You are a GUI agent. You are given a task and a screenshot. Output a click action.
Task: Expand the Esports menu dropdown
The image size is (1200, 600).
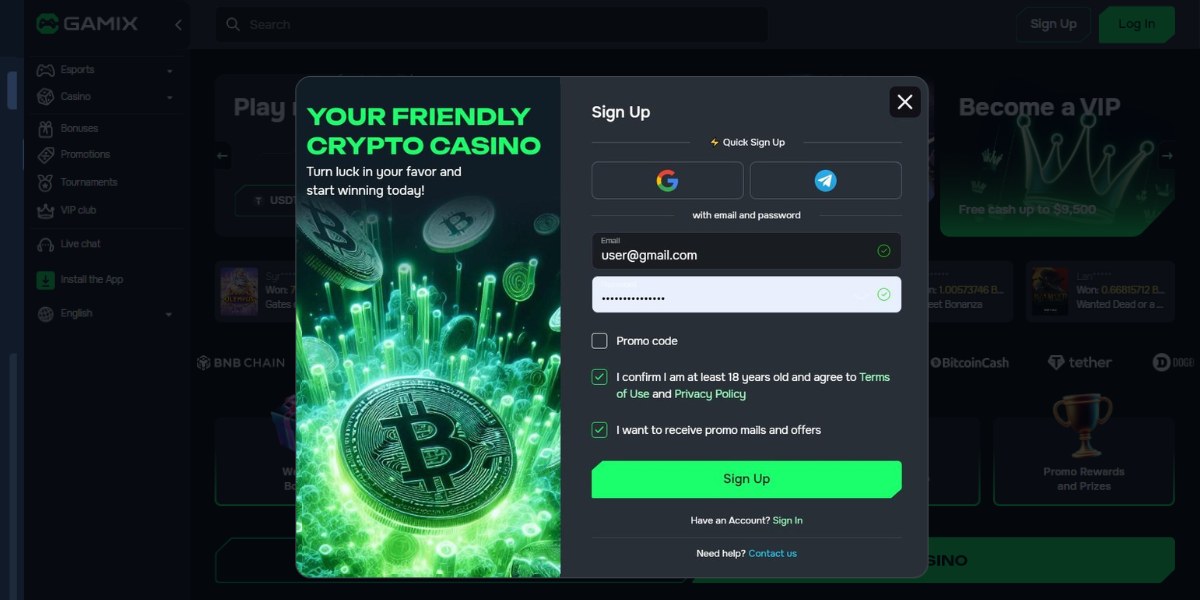pos(170,71)
